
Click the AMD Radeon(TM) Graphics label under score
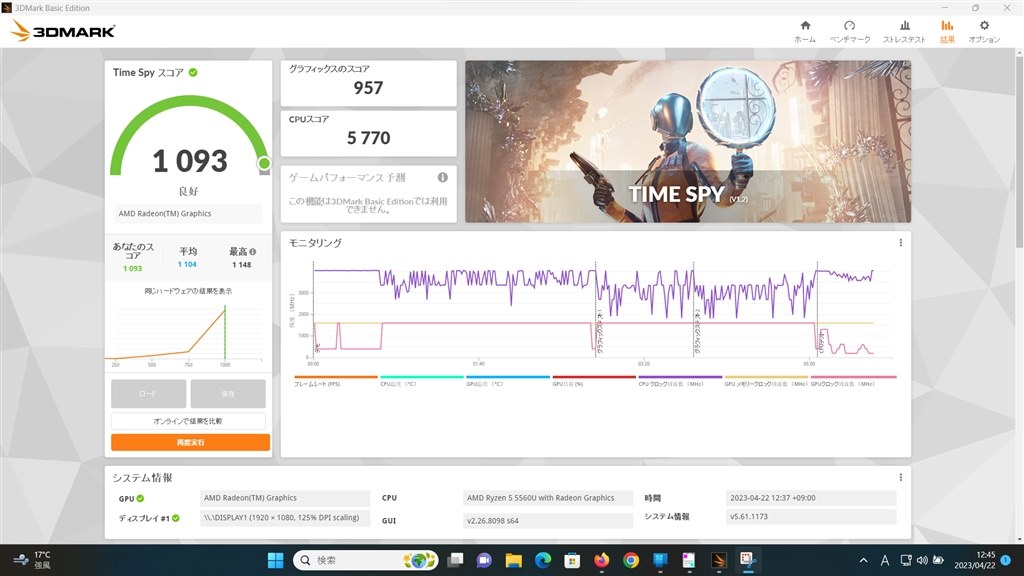tap(188, 214)
